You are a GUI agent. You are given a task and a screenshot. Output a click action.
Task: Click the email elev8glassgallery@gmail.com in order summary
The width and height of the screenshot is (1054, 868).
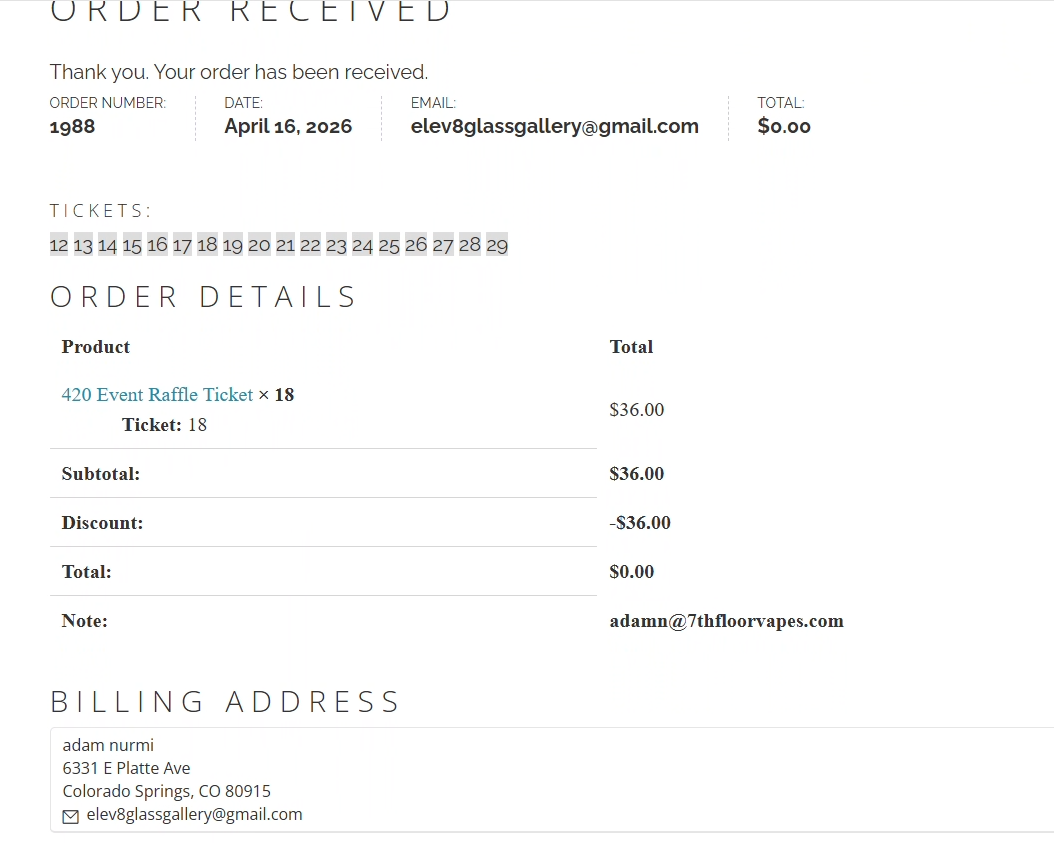click(x=554, y=127)
